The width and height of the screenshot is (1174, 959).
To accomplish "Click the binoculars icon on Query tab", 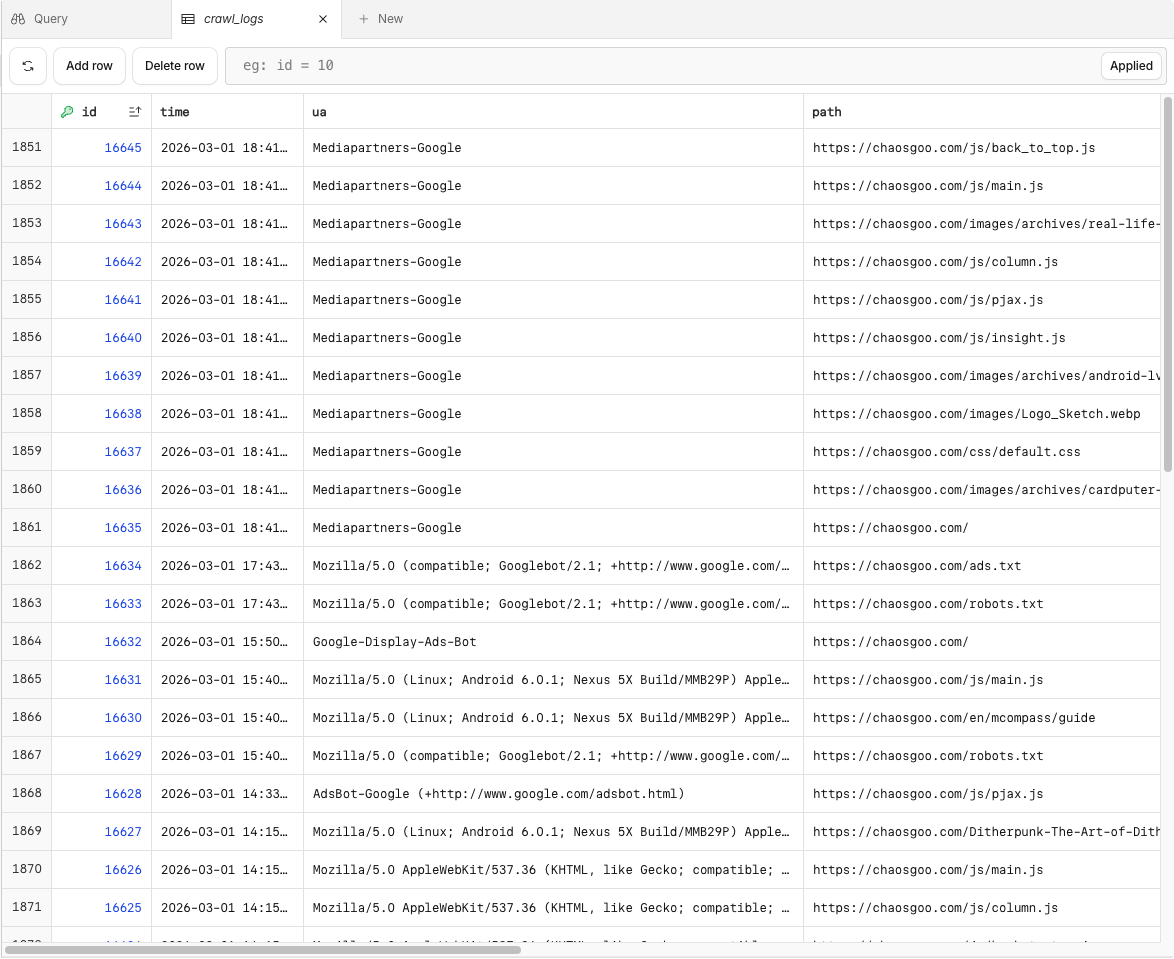I will click(x=18, y=19).
